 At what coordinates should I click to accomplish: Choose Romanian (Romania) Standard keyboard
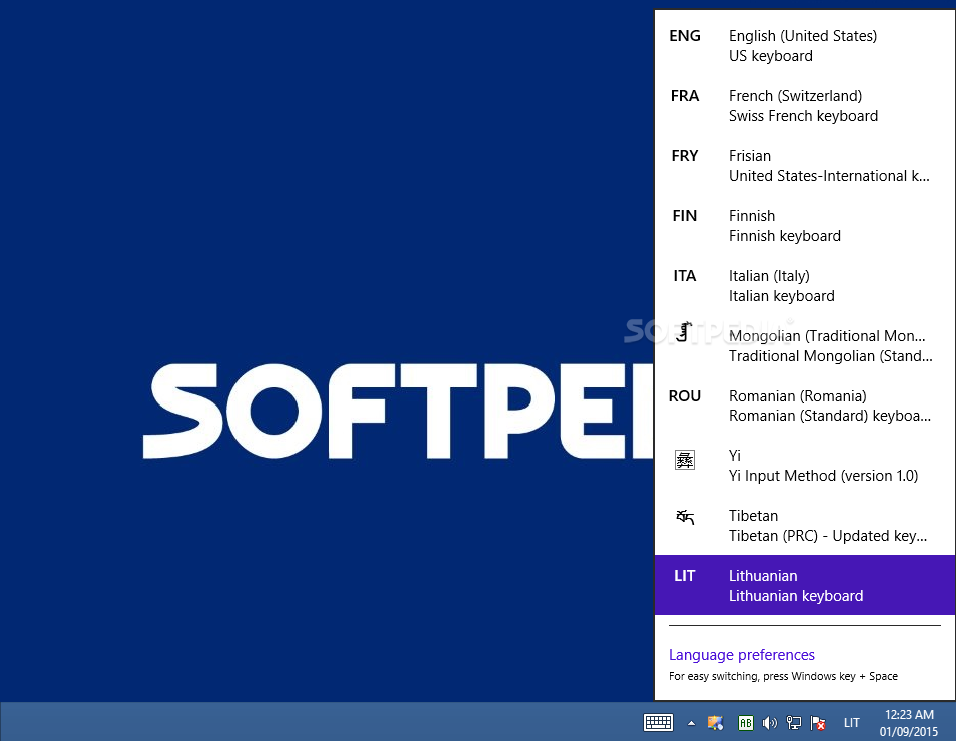[x=805, y=406]
